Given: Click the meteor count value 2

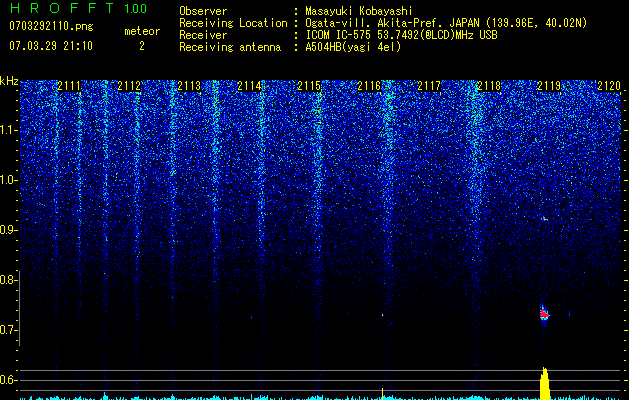Looking at the screenshot, I should [x=142, y=46].
